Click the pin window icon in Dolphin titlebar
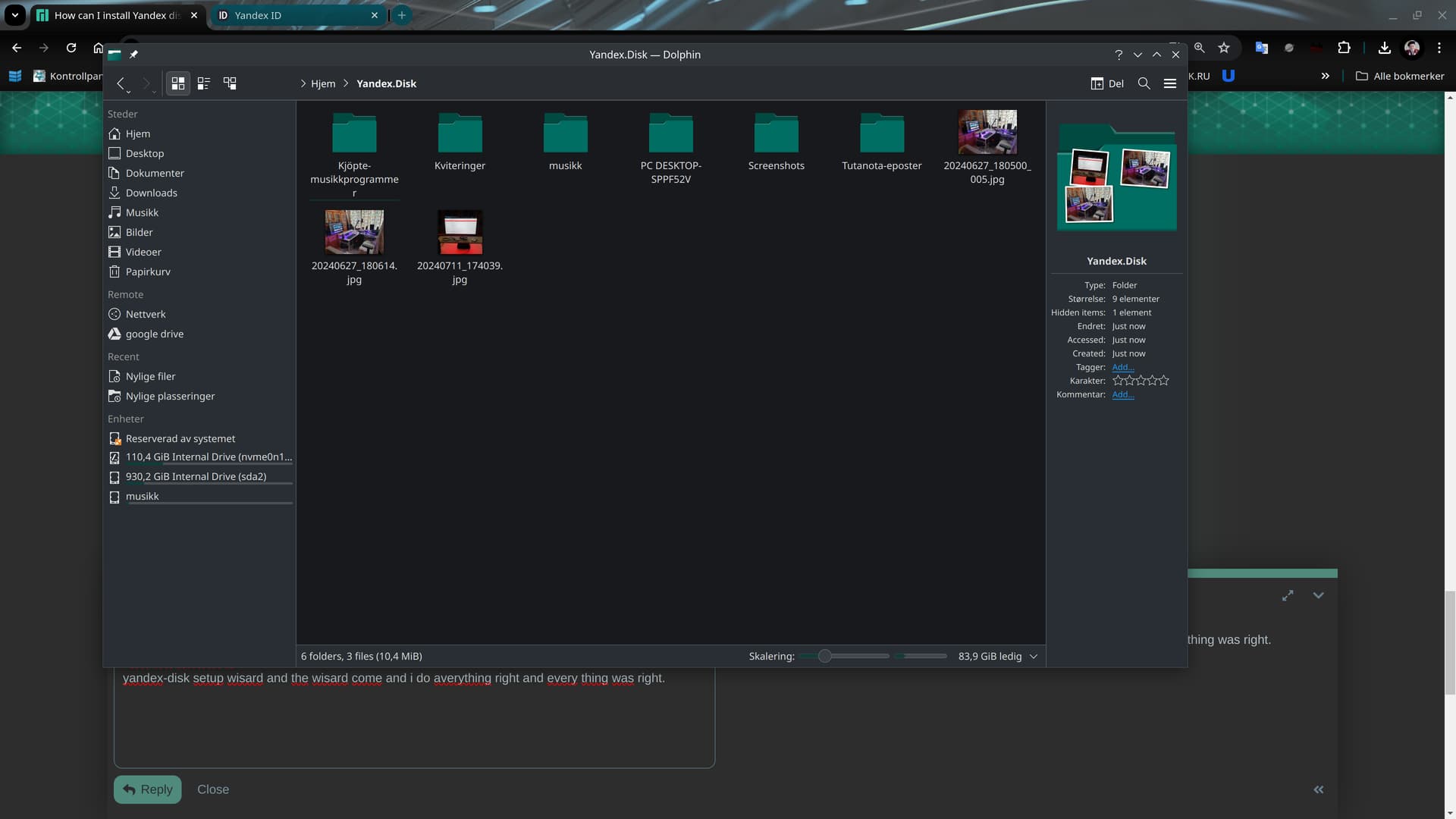 pyautogui.click(x=133, y=55)
